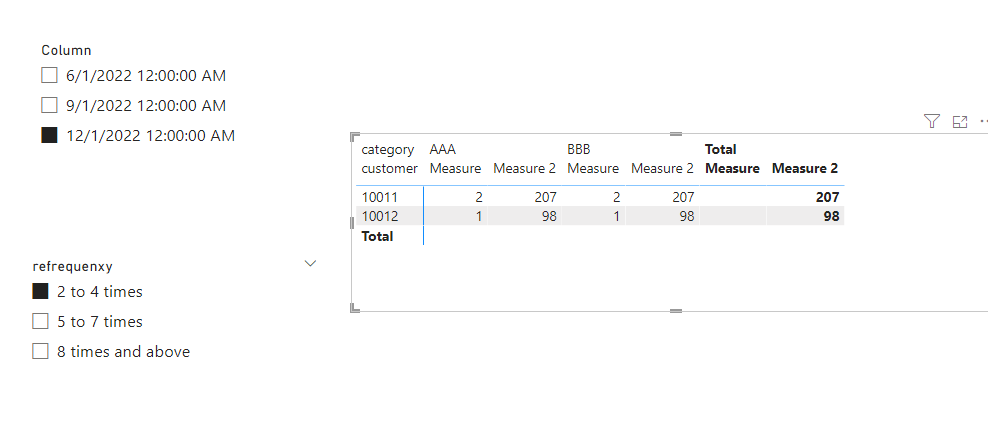Click the customer row header label
This screenshot has height=432, width=988.
389,169
